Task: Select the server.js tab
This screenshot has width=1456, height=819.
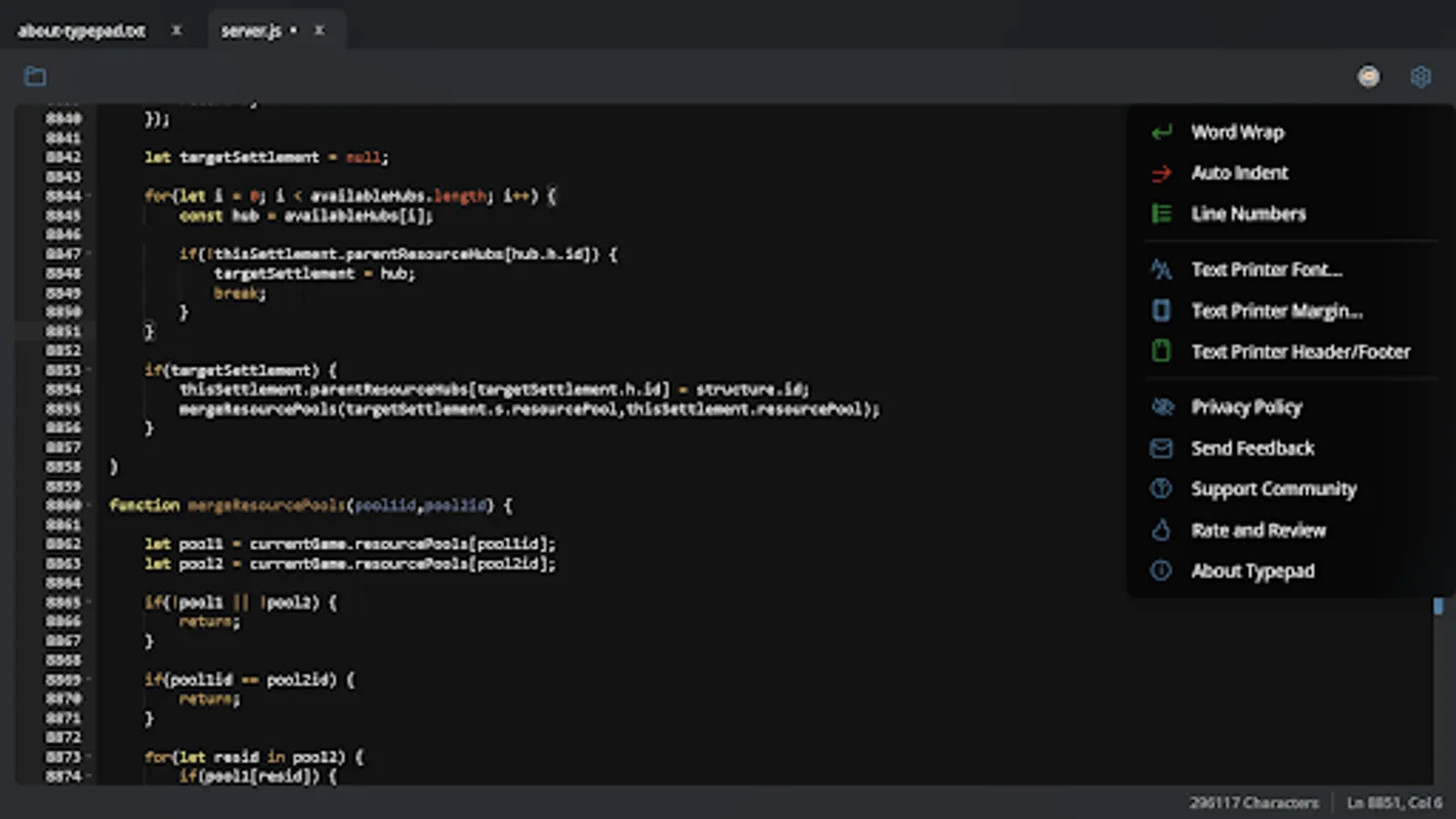Action: point(251,30)
